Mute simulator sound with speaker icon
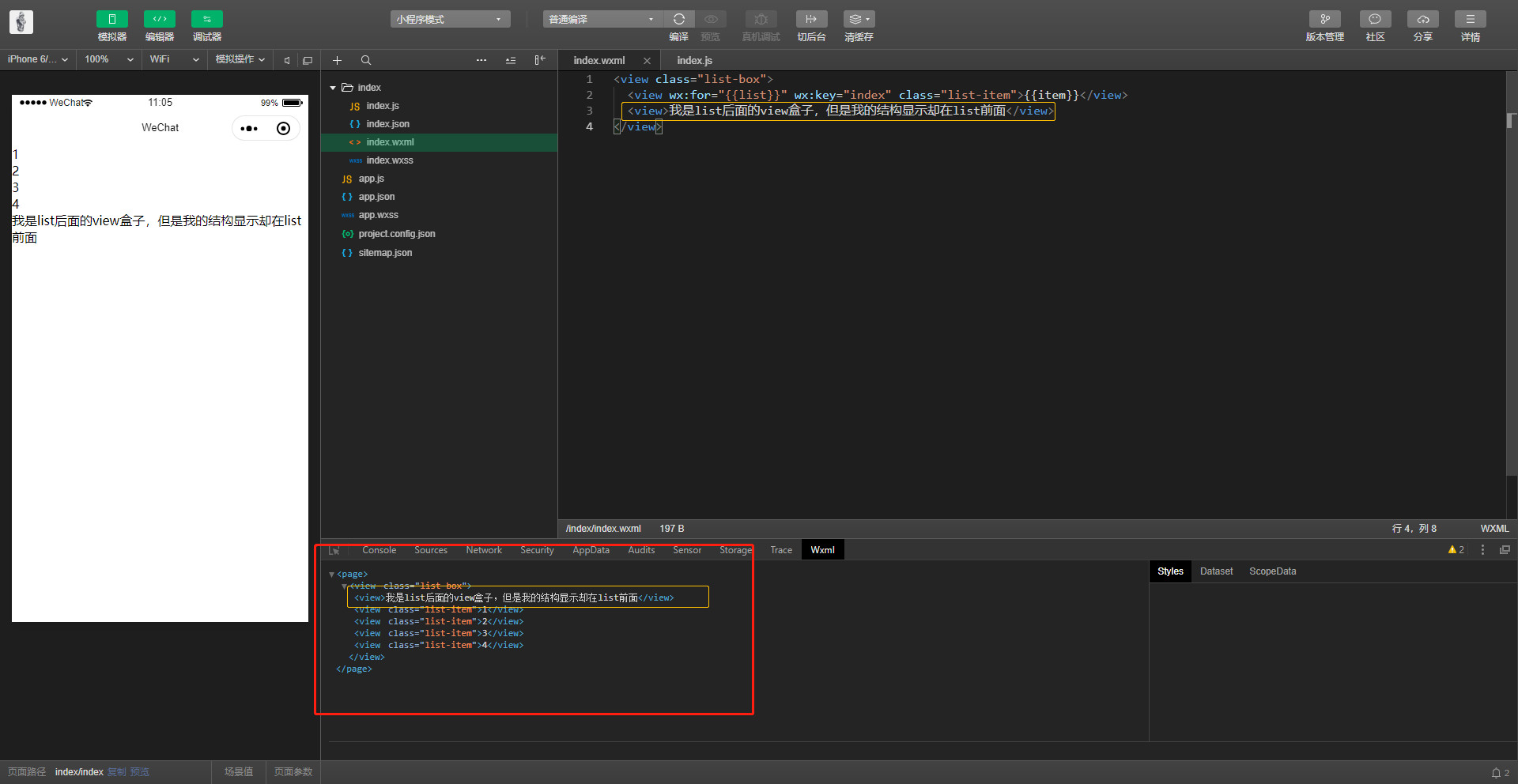Image resolution: width=1518 pixels, height=784 pixels. tap(287, 60)
